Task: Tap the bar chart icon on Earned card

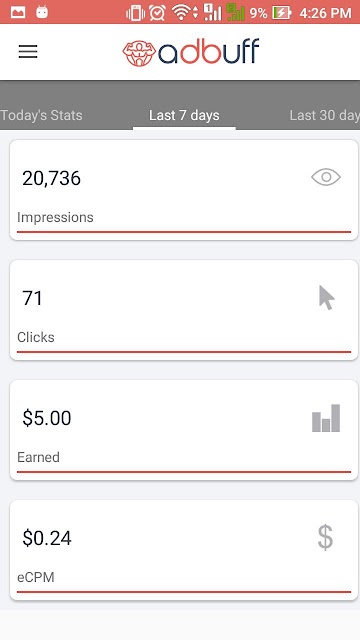Action: (326, 418)
